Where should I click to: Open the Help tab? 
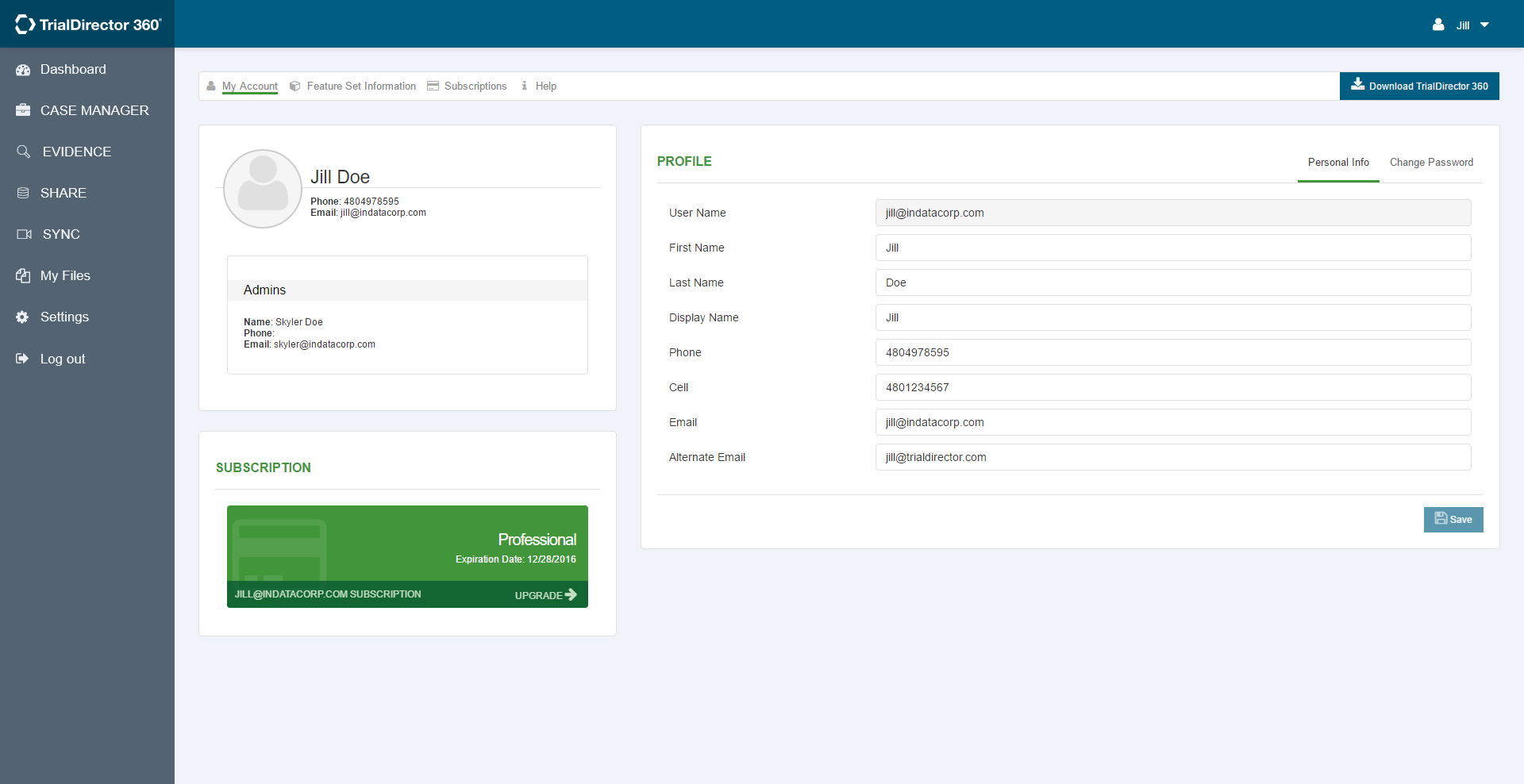546,86
